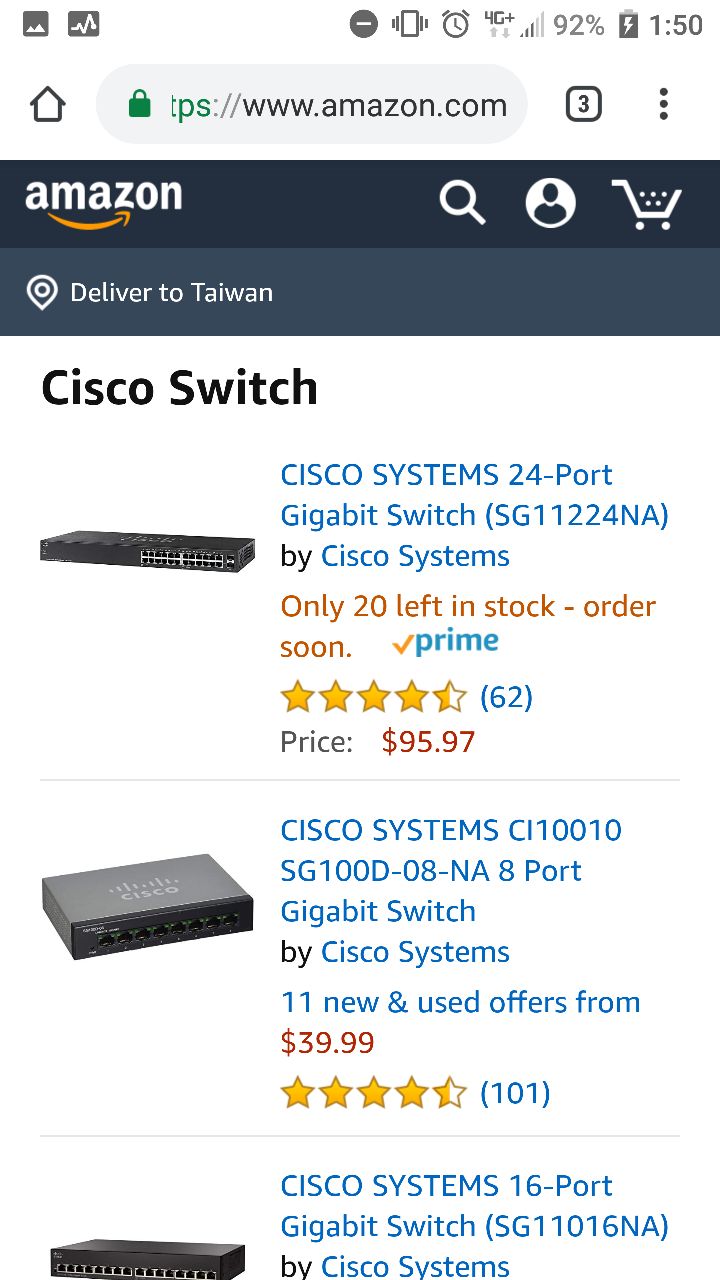The height and width of the screenshot is (1280, 720).
Task: Tap the Amazon URL address bar
Action: coord(340,104)
